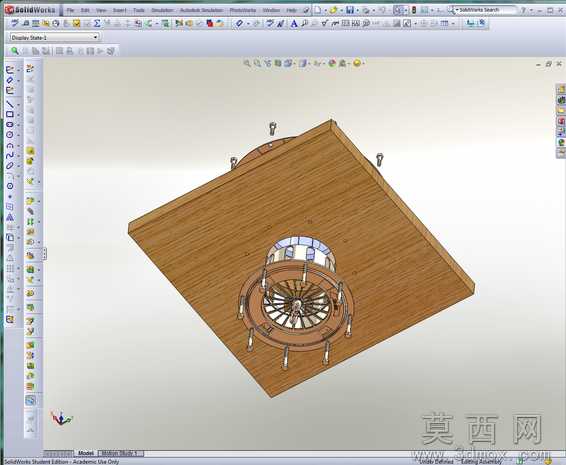Click the 'Editing Assembly' status bar text
The height and width of the screenshot is (465, 566).
pos(481,461)
